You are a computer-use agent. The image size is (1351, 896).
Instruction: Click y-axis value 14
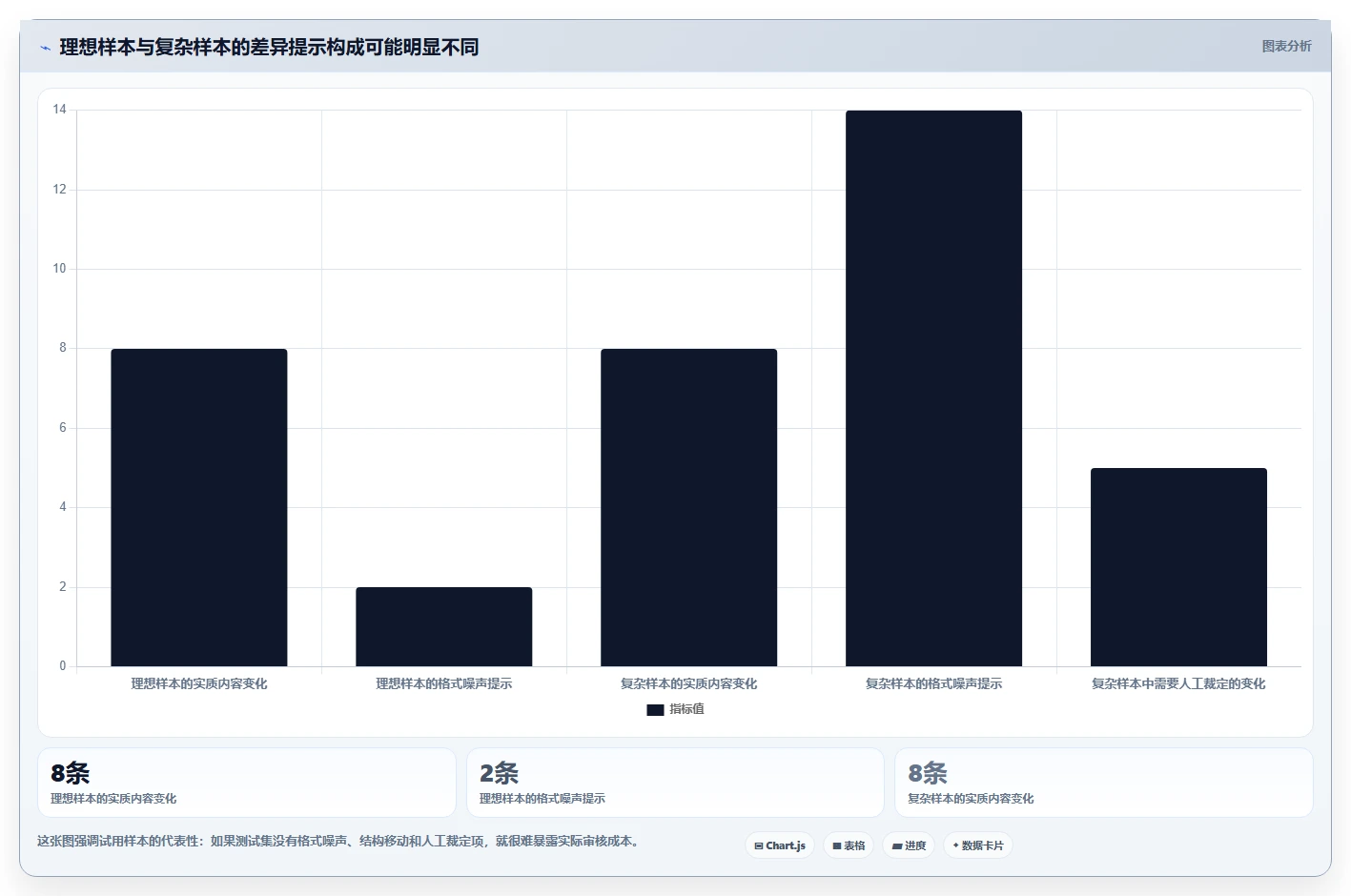pyautogui.click(x=60, y=110)
